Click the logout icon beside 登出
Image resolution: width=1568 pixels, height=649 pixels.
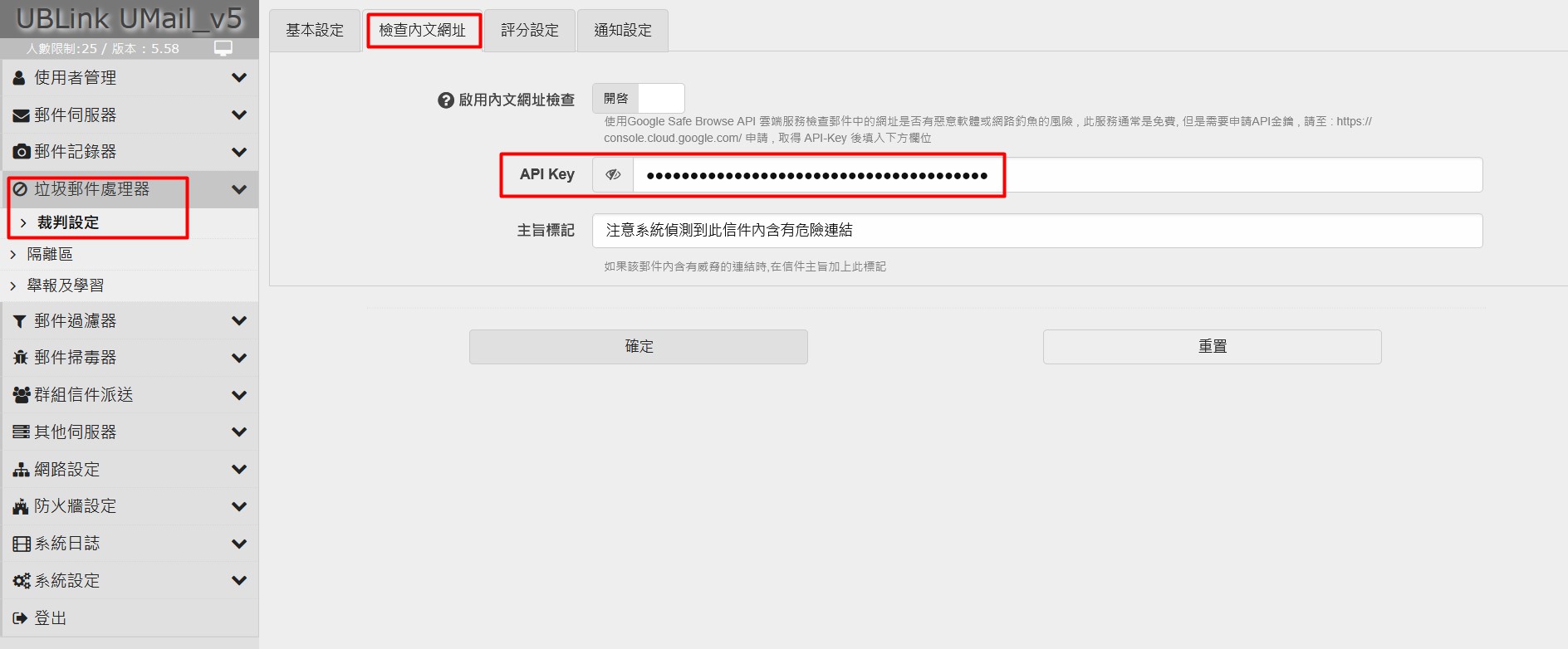point(20,618)
